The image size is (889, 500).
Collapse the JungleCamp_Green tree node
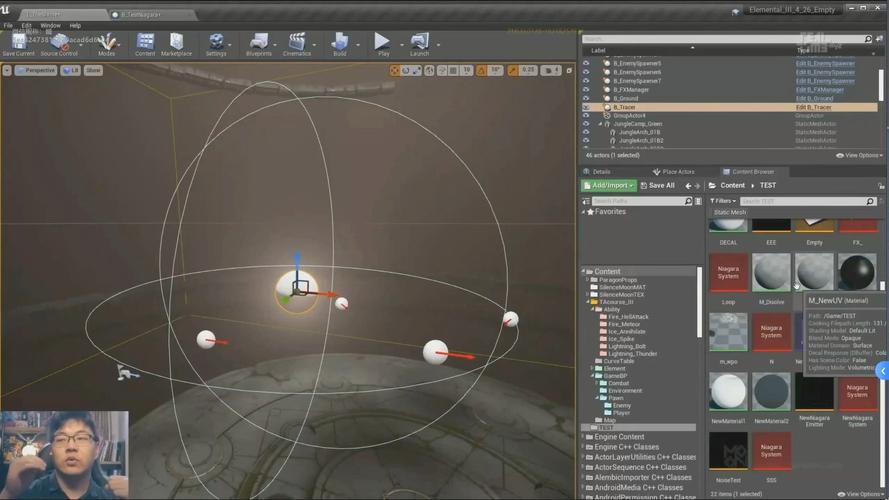[x=600, y=124]
